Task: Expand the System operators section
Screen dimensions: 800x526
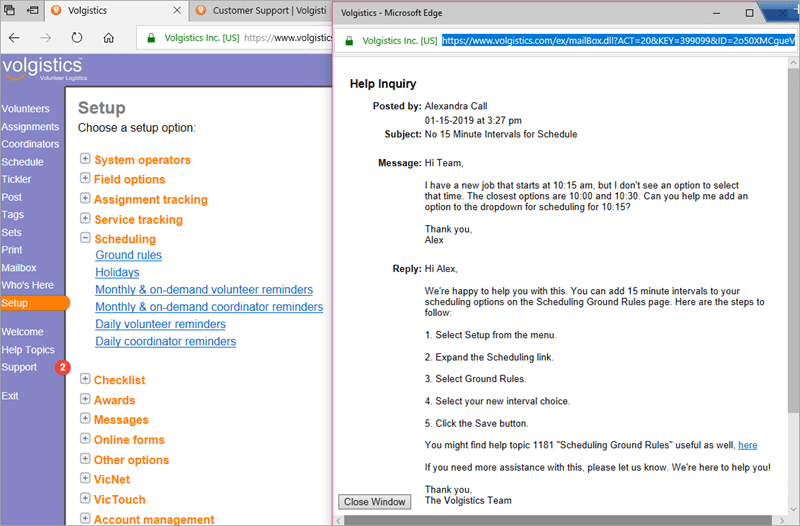Action: click(x=85, y=159)
